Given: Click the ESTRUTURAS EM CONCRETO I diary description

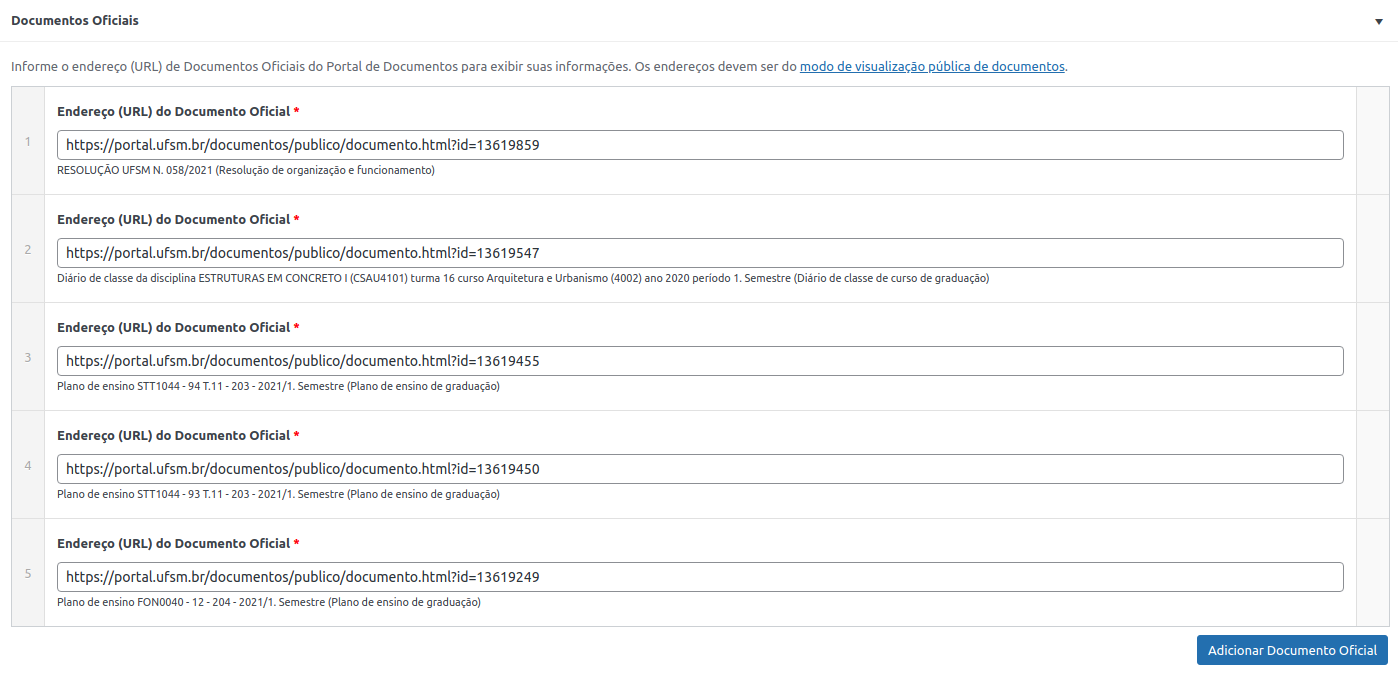Looking at the screenshot, I should click(523, 279).
